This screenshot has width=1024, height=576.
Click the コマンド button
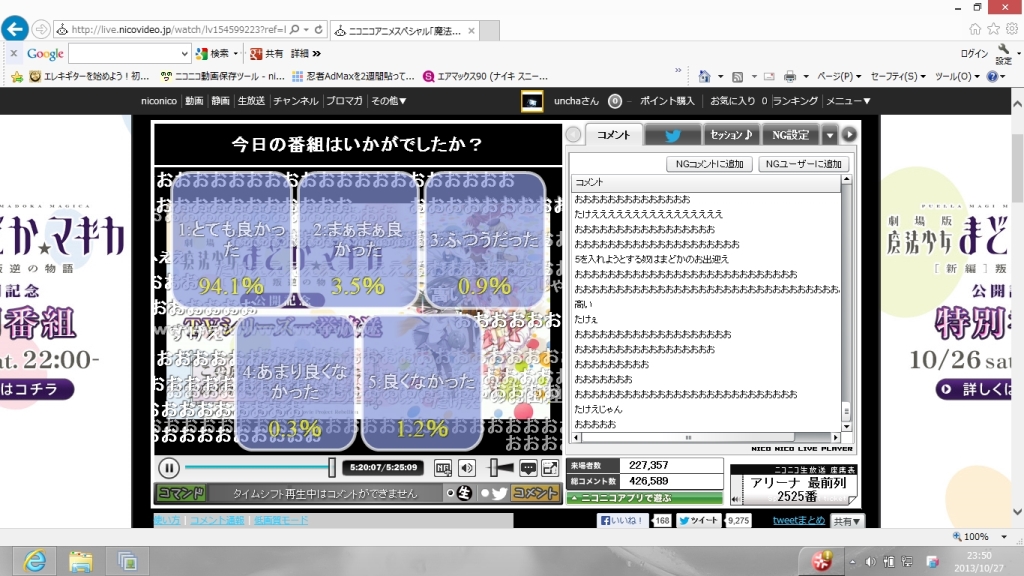(182, 493)
